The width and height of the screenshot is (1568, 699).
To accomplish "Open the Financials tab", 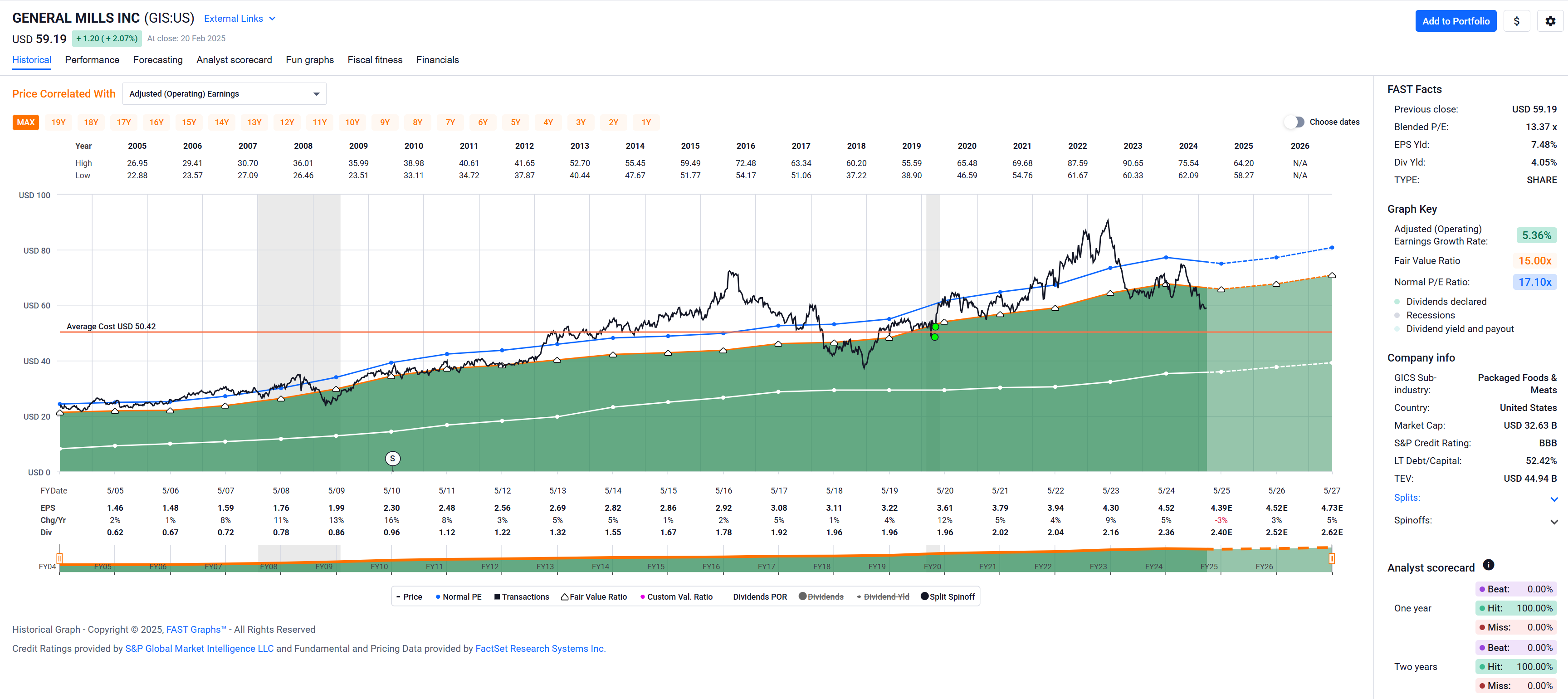I will (438, 60).
